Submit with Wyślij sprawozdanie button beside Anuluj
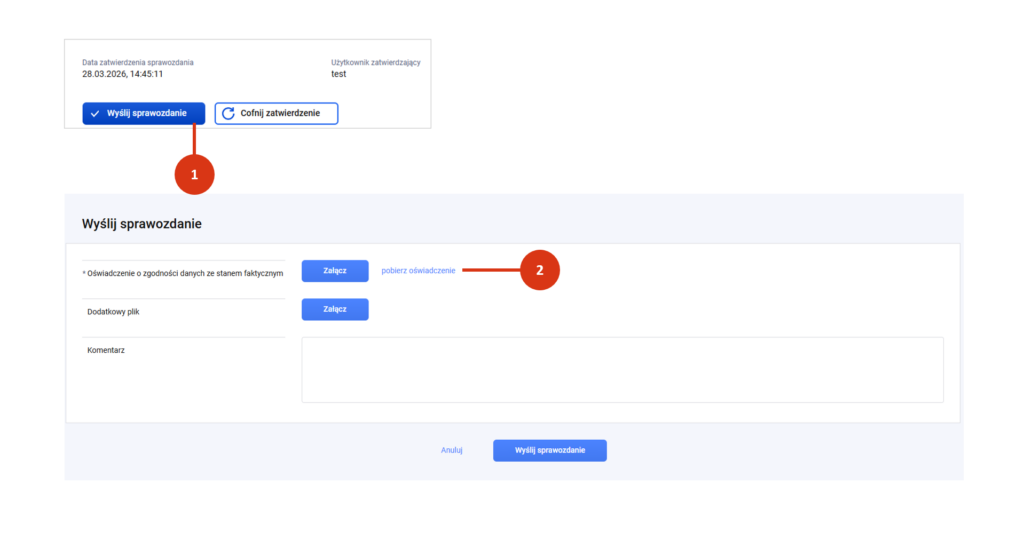 pyautogui.click(x=549, y=450)
